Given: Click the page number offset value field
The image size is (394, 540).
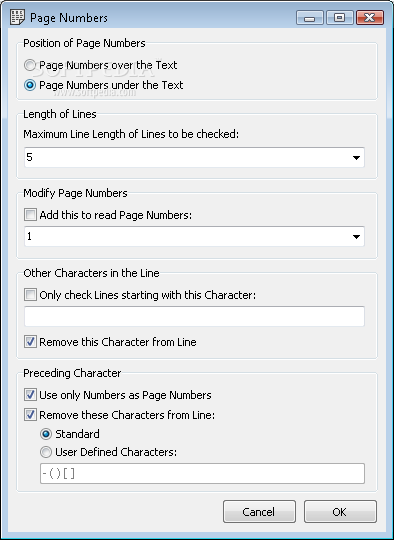Looking at the screenshot, I should pos(194,237).
